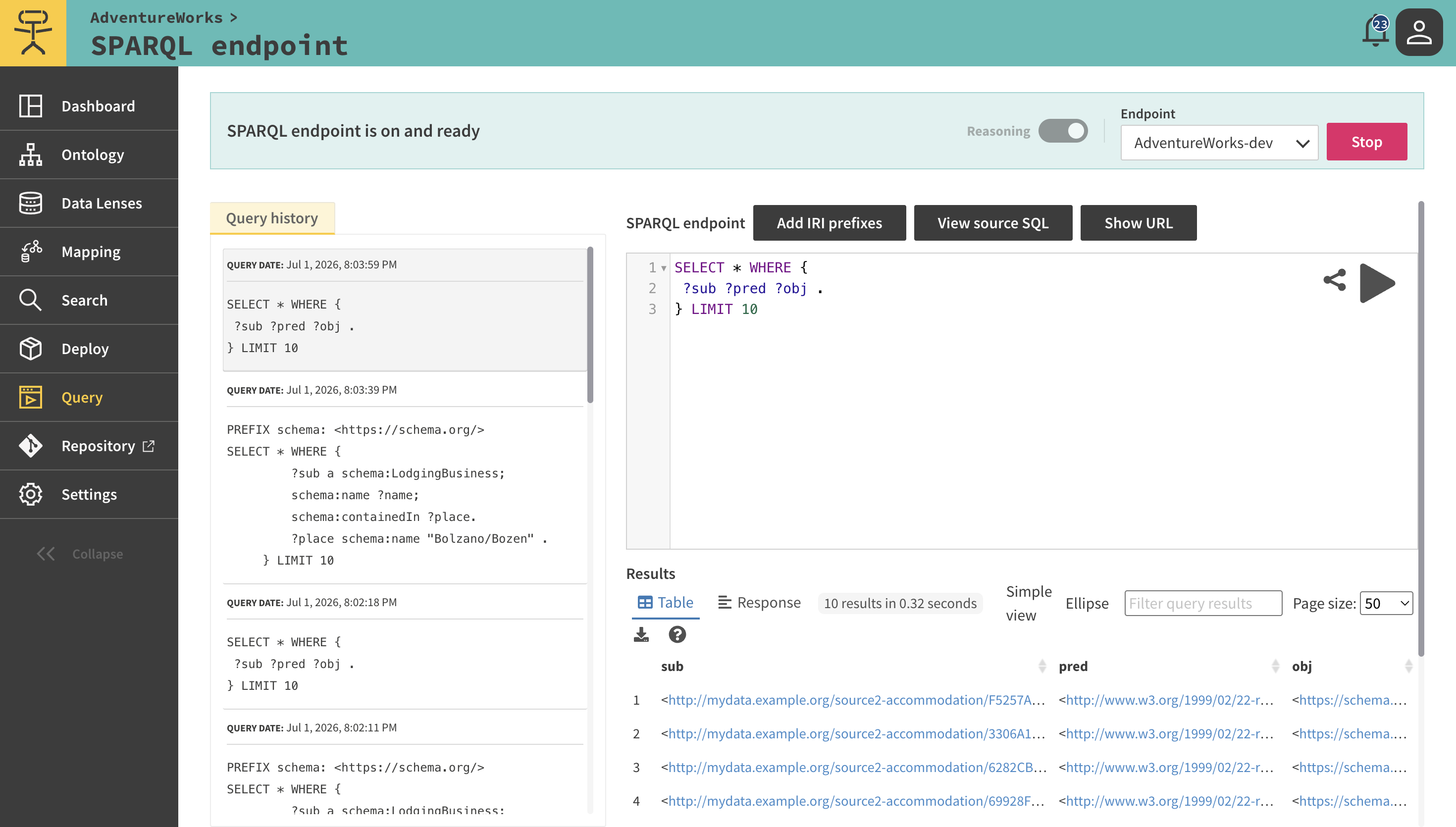Click the Add IRI prefixes button
1456x827 pixels.
(829, 223)
